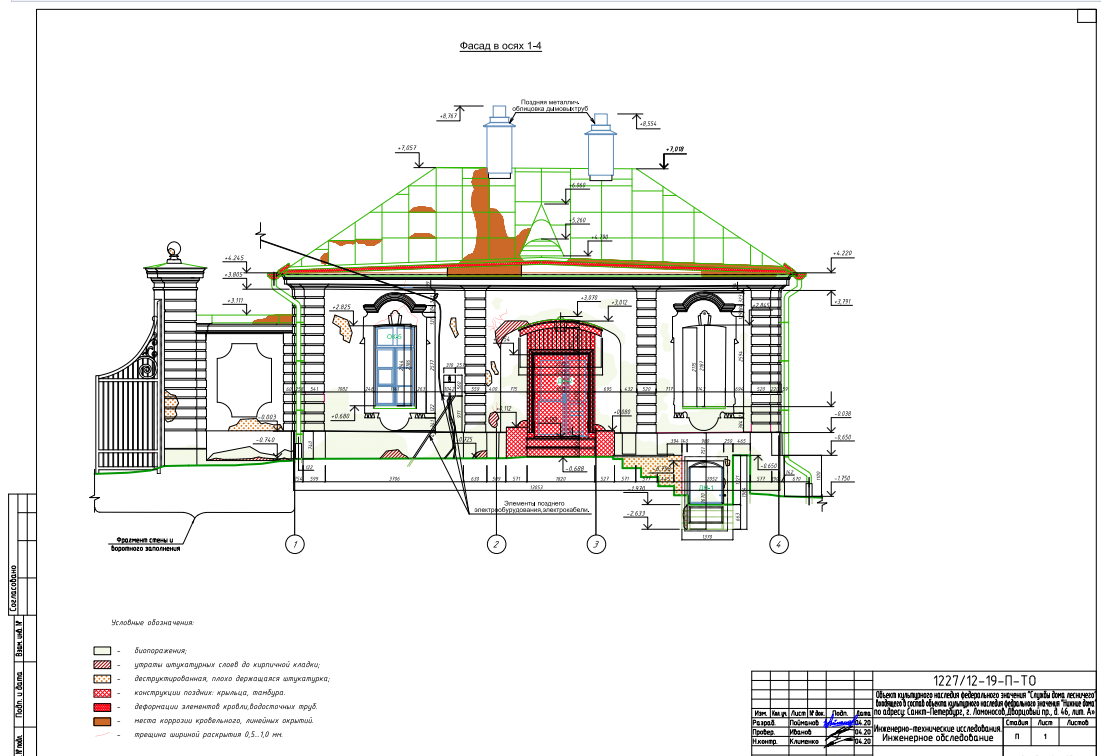
Task: Click the orange-brown corrosion legend swatch
Action: 103,721
